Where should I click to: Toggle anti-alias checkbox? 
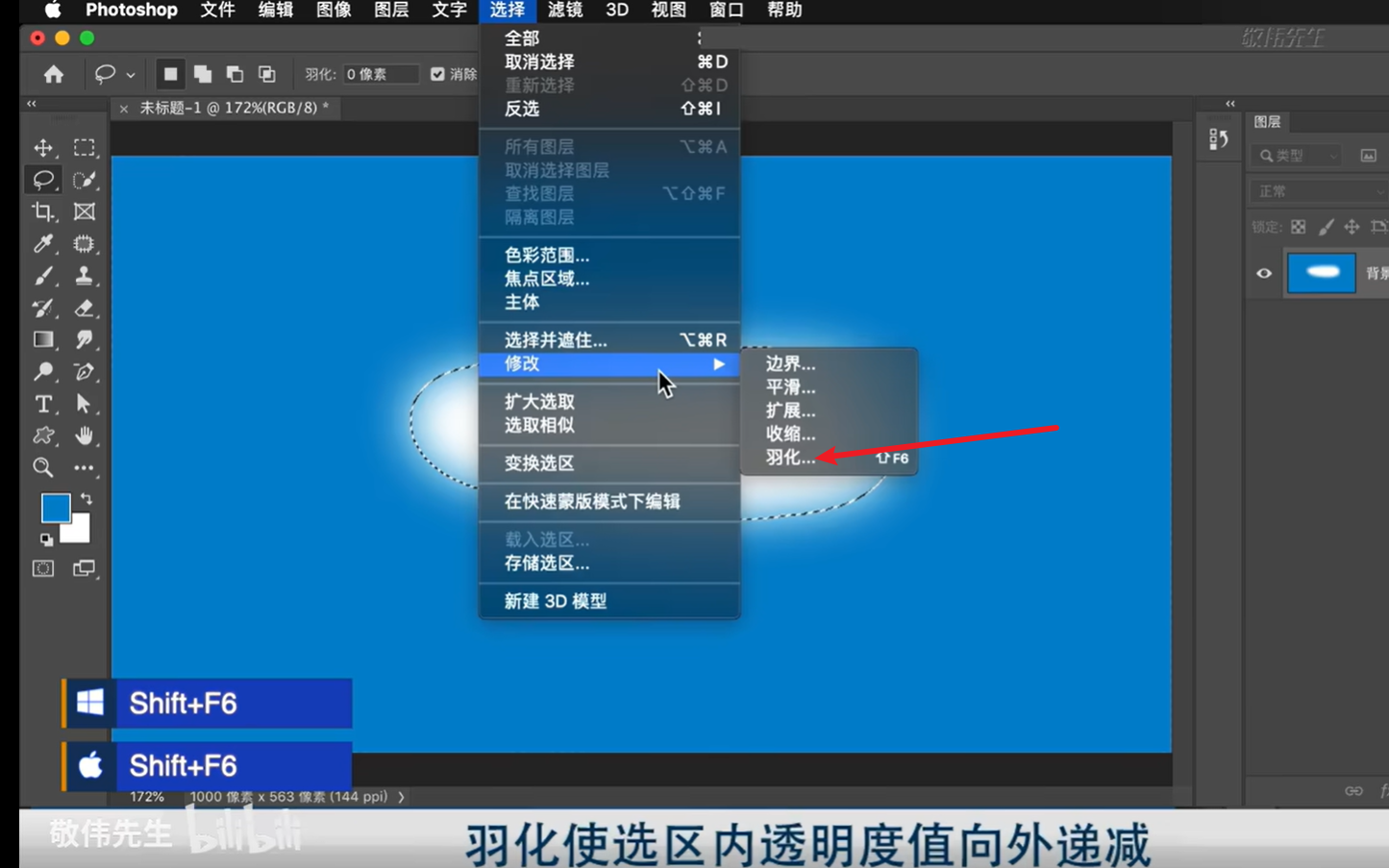click(437, 74)
